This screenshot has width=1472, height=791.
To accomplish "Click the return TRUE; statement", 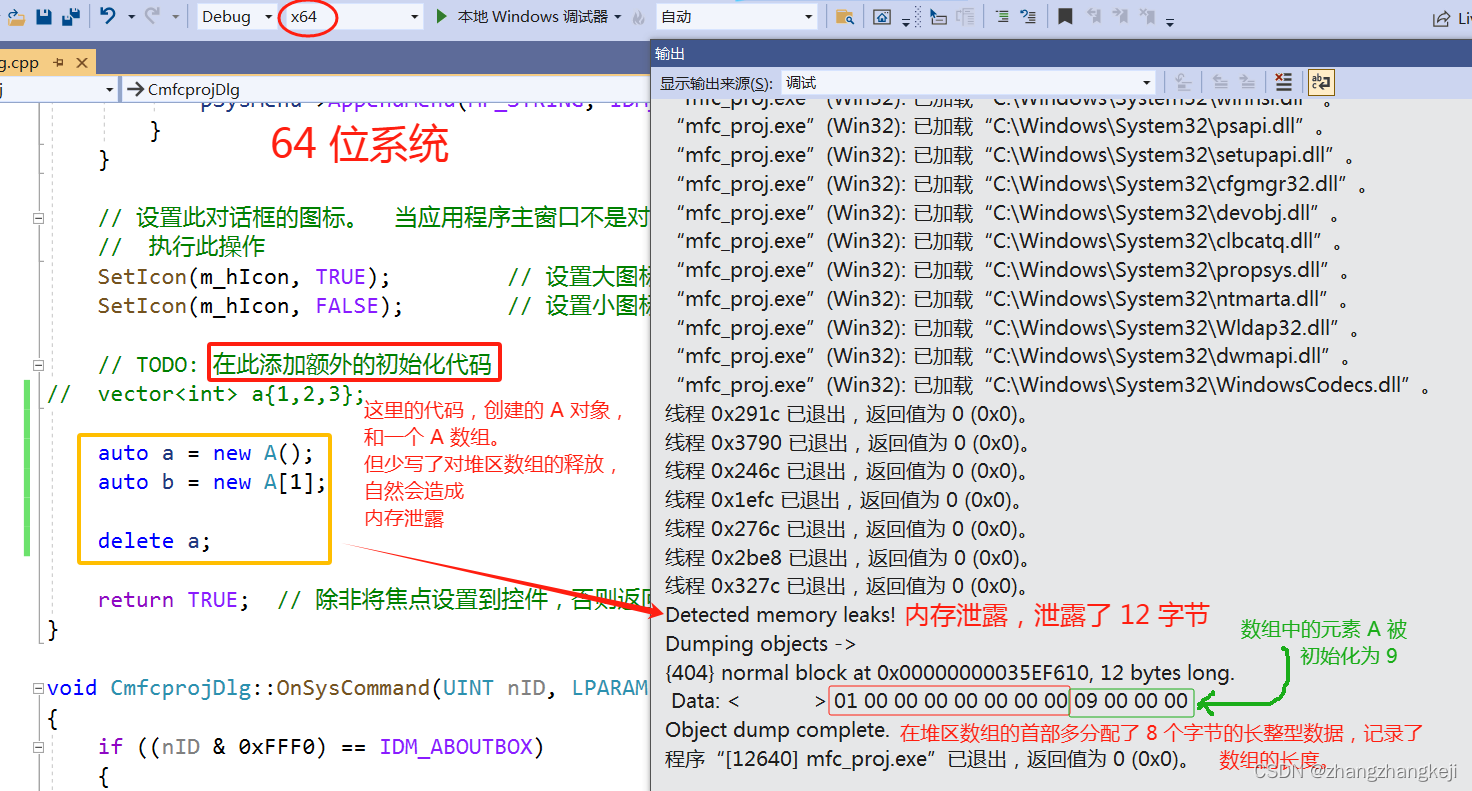I will pos(174,600).
